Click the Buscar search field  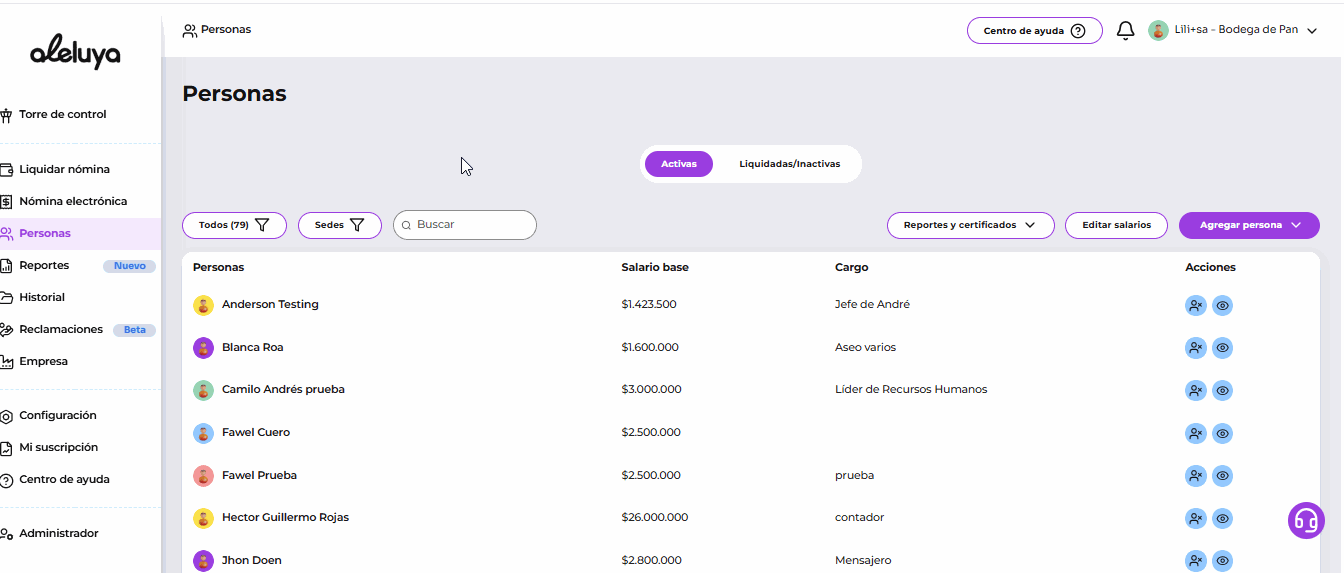click(470, 226)
